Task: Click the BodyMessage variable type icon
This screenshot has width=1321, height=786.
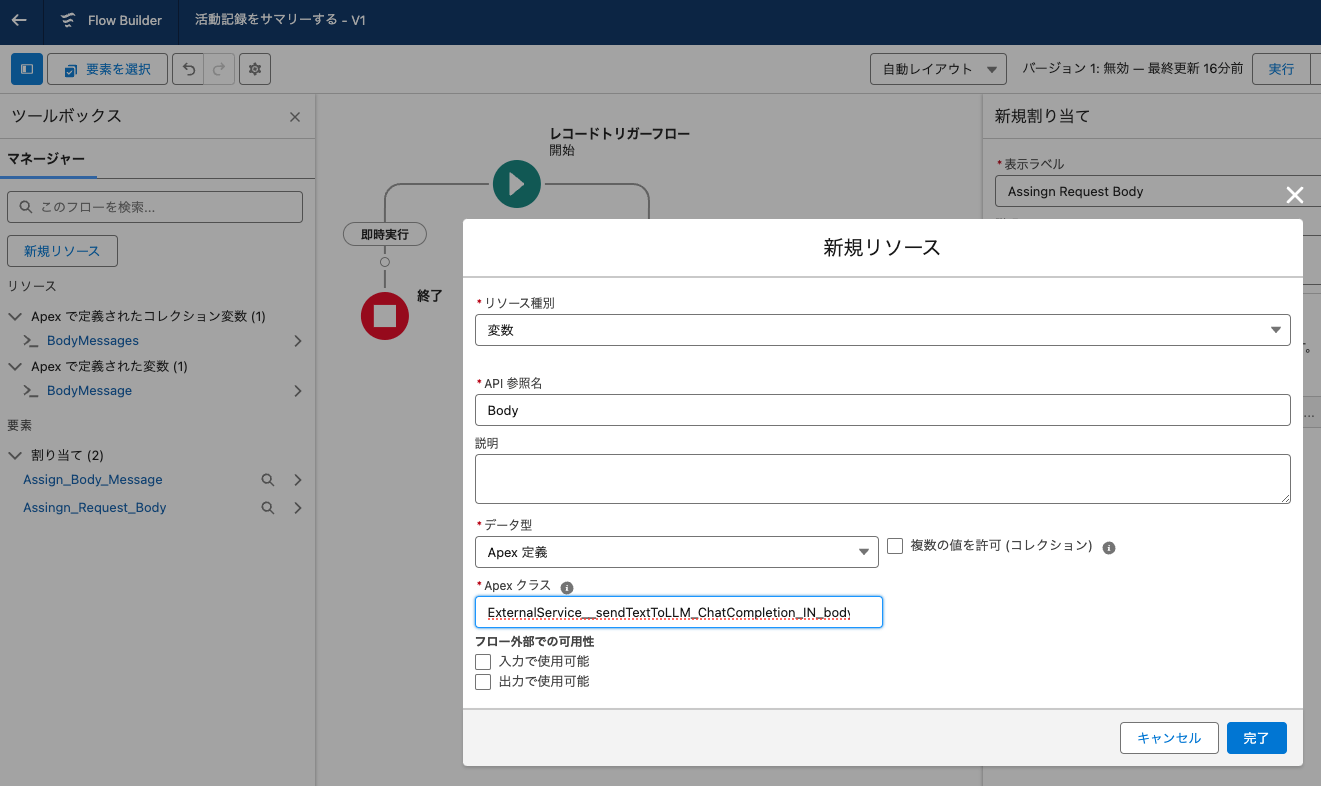Action: click(x=31, y=391)
